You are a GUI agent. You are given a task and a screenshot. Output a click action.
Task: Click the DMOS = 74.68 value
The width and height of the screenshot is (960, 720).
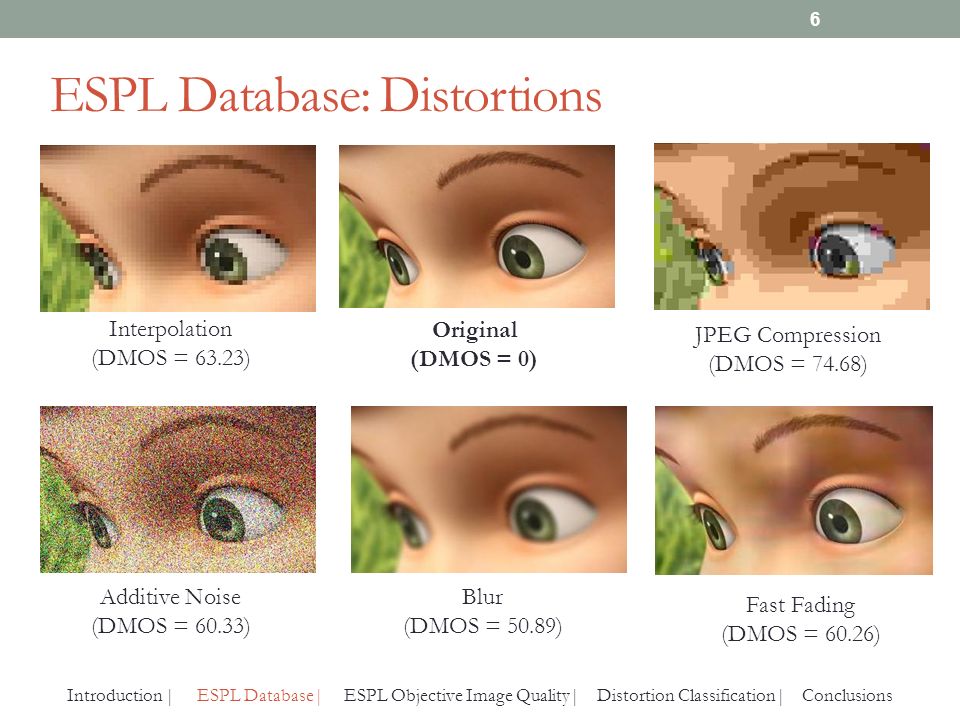point(788,364)
